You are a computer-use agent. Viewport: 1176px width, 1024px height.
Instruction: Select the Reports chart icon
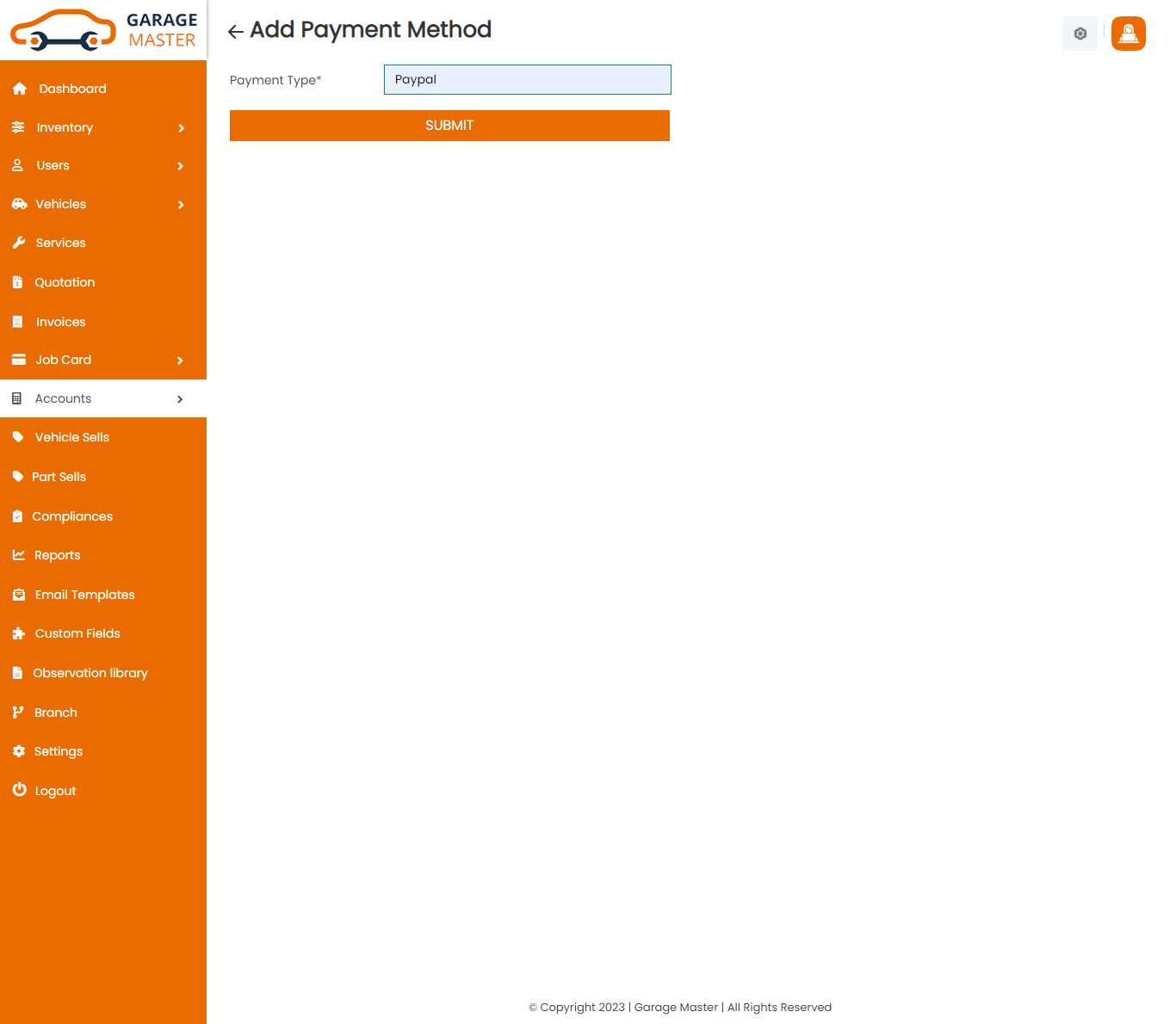click(19, 555)
